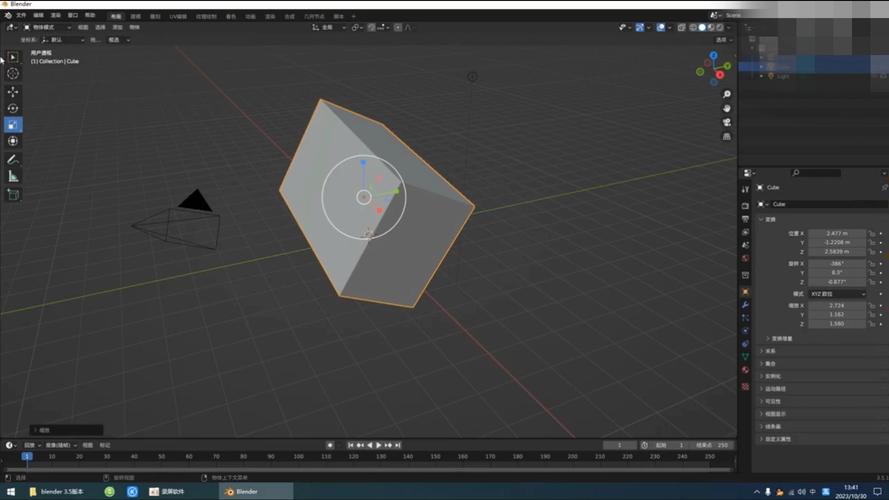Open the viewport shading options arrow
The width and height of the screenshot is (889, 500).
coord(729,27)
